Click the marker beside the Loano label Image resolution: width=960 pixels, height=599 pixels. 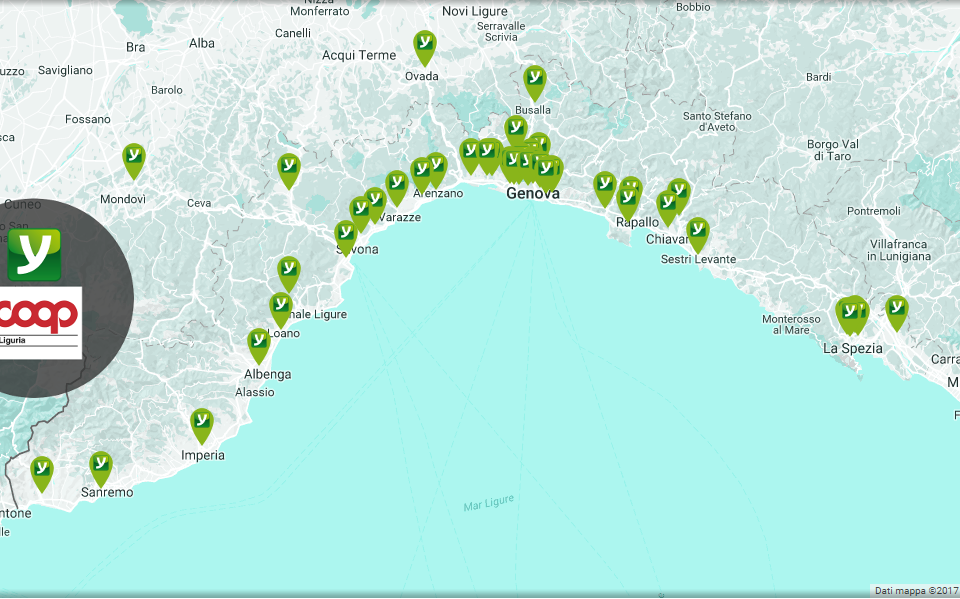point(281,307)
